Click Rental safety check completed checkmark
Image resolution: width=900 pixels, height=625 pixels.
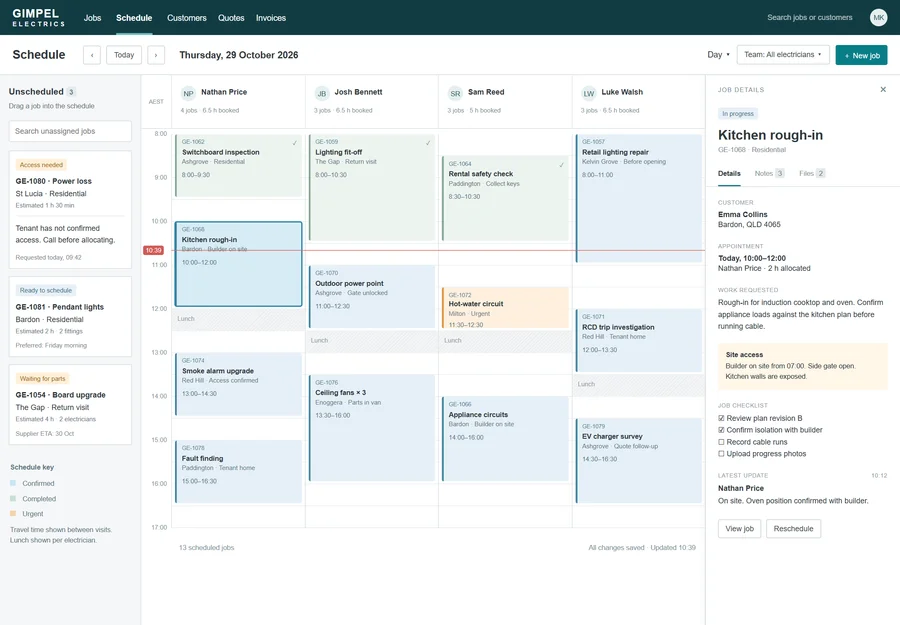[x=561, y=165]
